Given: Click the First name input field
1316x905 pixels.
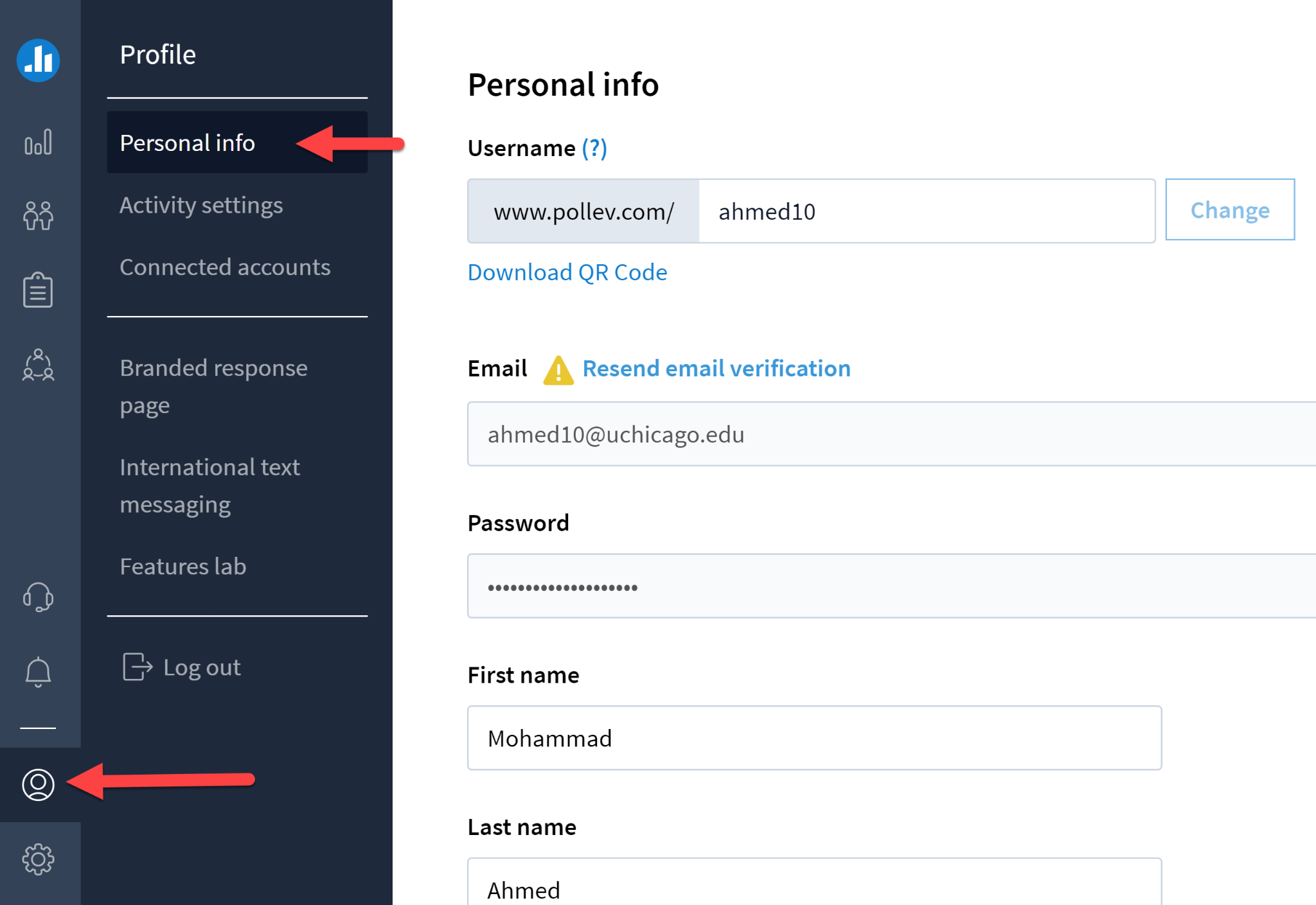Looking at the screenshot, I should coord(814,738).
